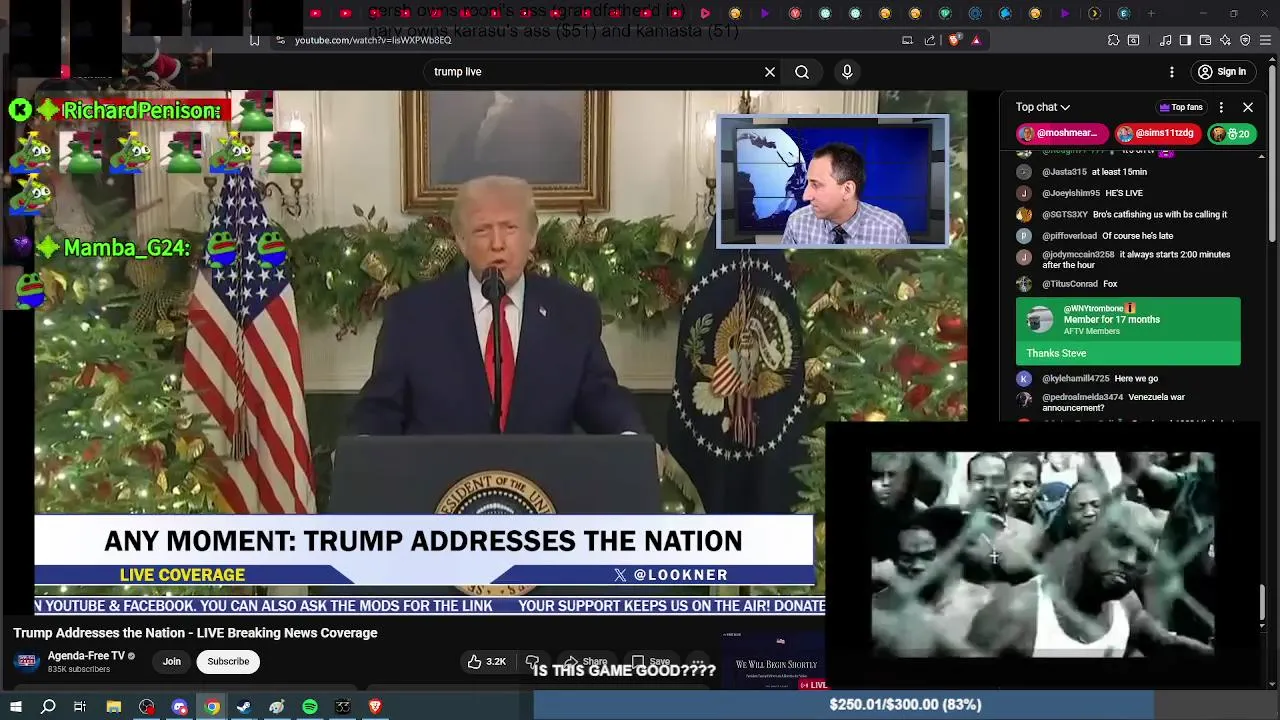This screenshot has height=720, width=1280.
Task: Click the browser address bar URL
Action: point(373,40)
